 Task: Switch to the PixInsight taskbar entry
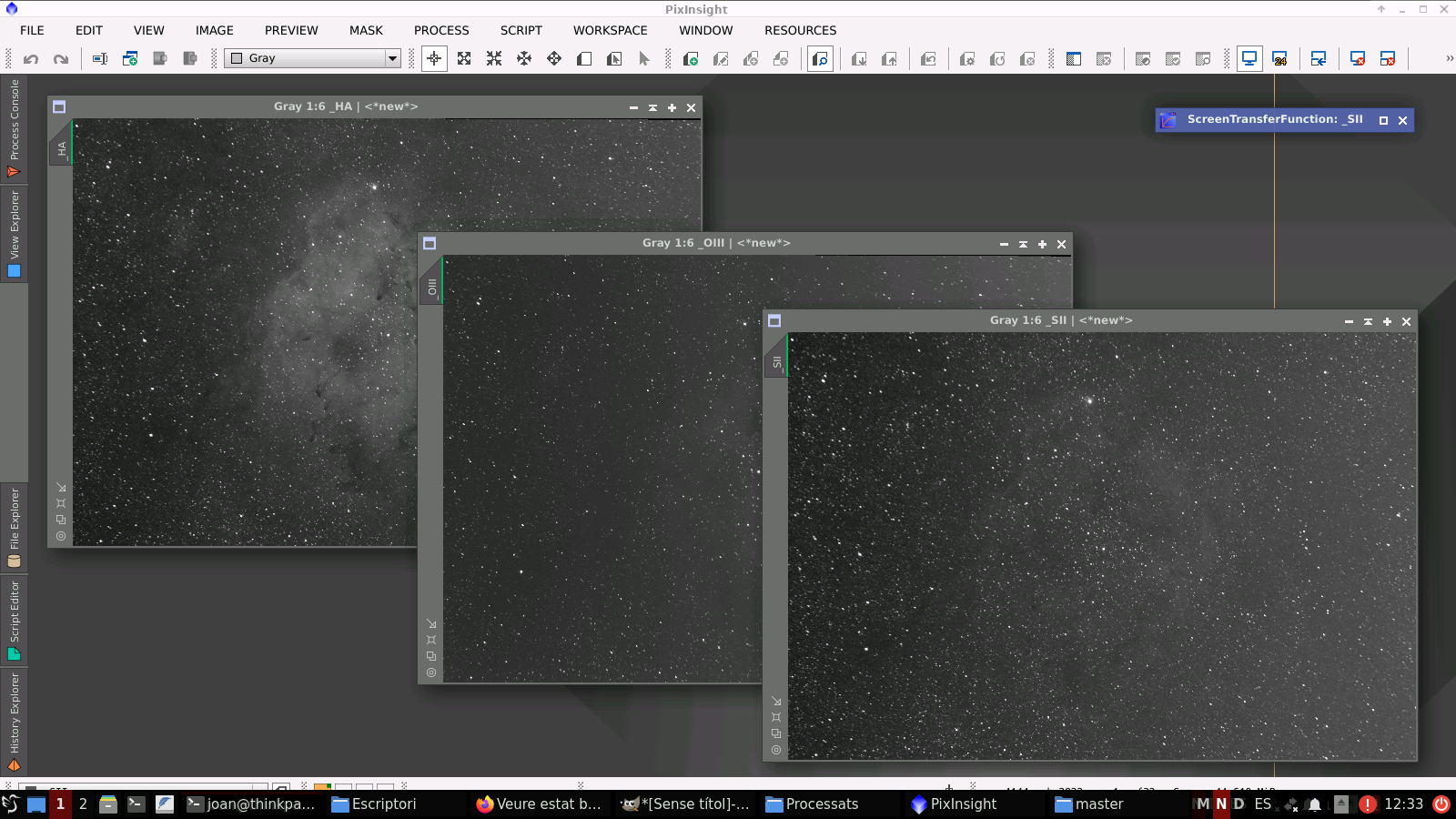(955, 804)
